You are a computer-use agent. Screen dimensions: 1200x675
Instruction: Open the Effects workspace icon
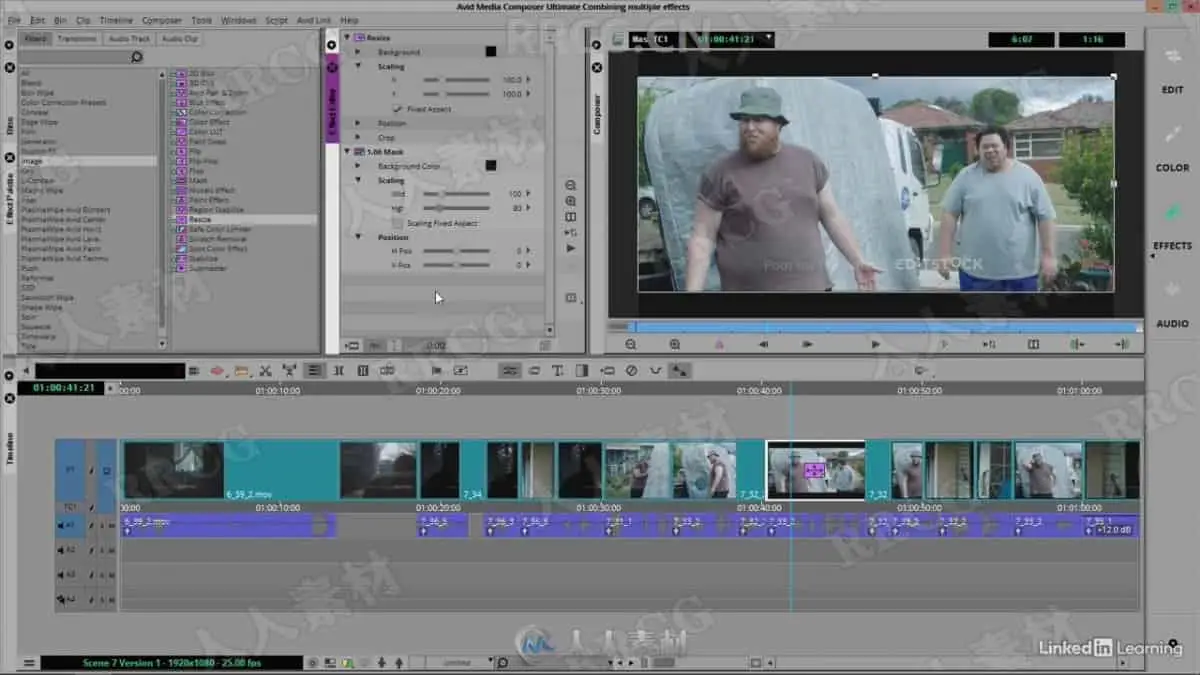[x=1172, y=212]
